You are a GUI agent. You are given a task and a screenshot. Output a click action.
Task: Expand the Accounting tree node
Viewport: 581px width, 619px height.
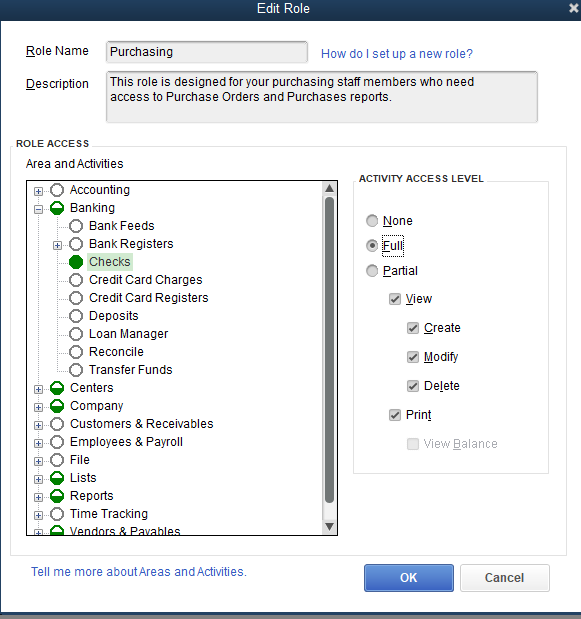click(38, 191)
